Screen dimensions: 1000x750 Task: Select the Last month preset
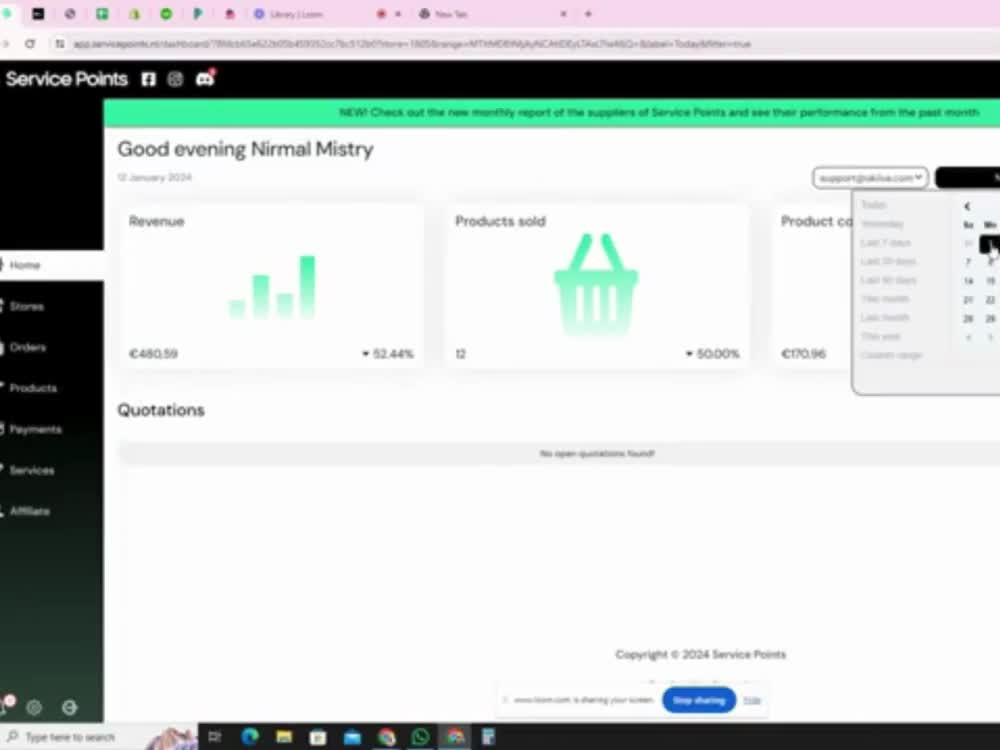tap(885, 318)
